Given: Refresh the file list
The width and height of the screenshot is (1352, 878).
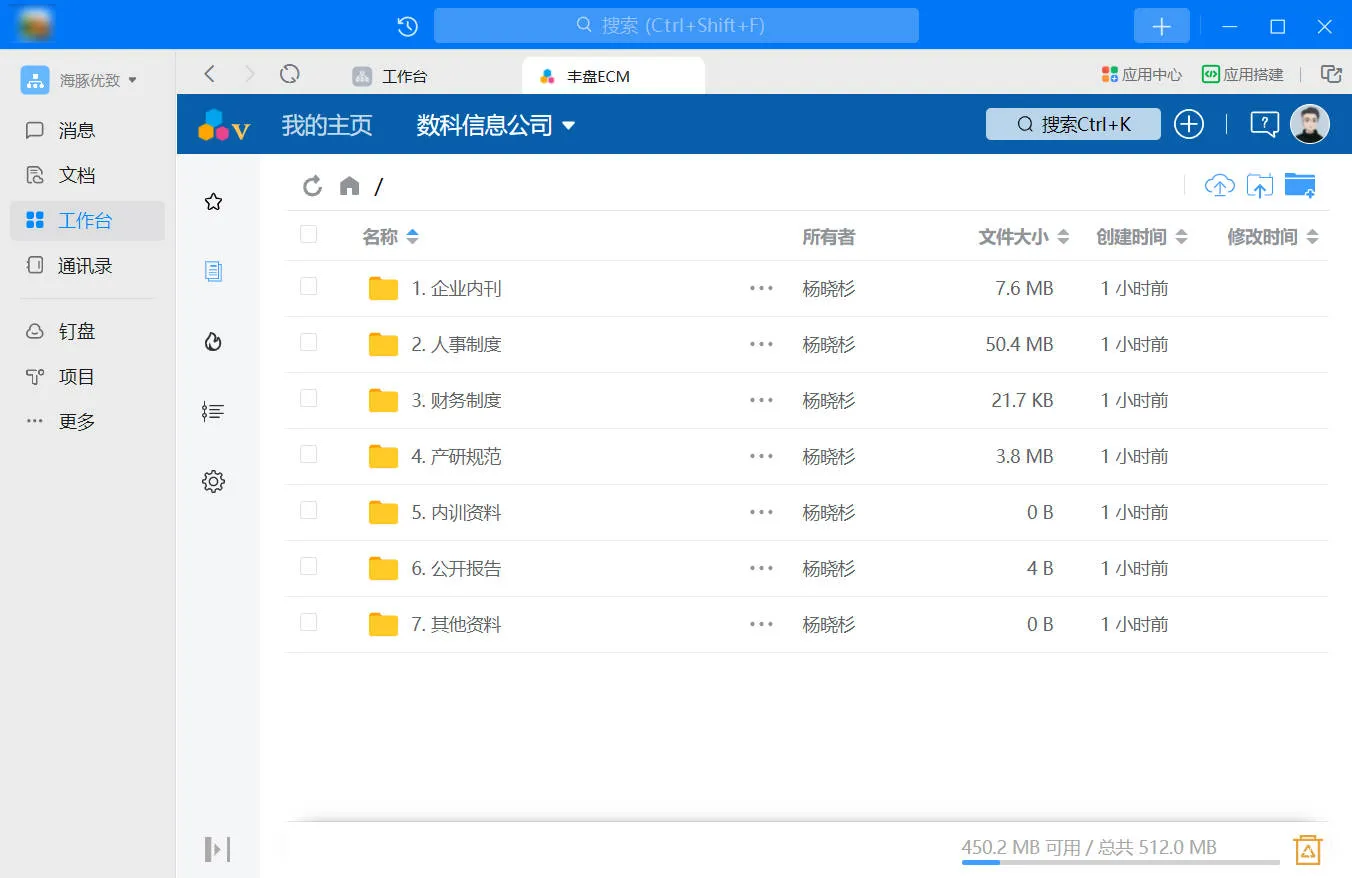Looking at the screenshot, I should pyautogui.click(x=312, y=186).
